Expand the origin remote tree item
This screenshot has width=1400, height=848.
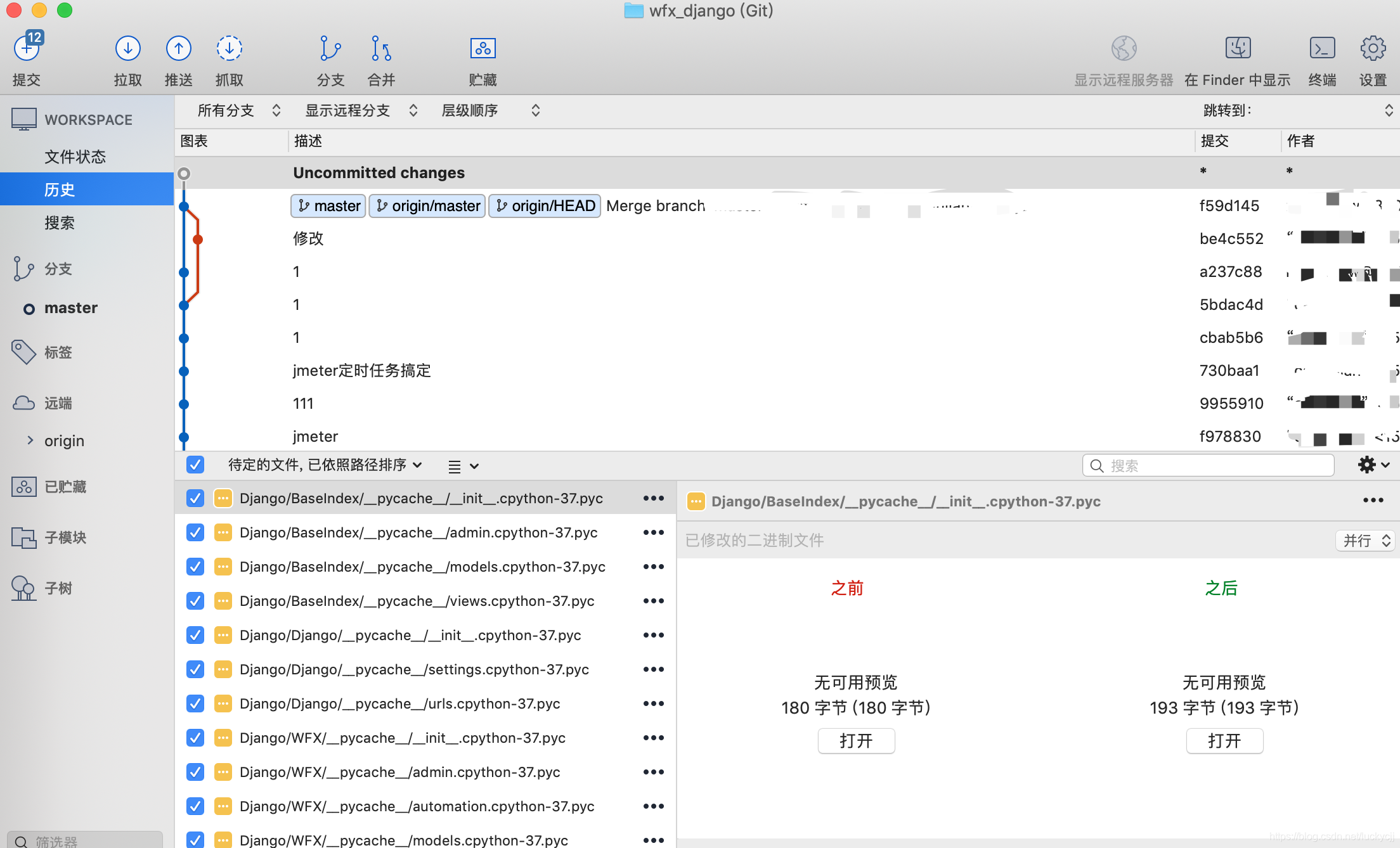pyautogui.click(x=30, y=440)
